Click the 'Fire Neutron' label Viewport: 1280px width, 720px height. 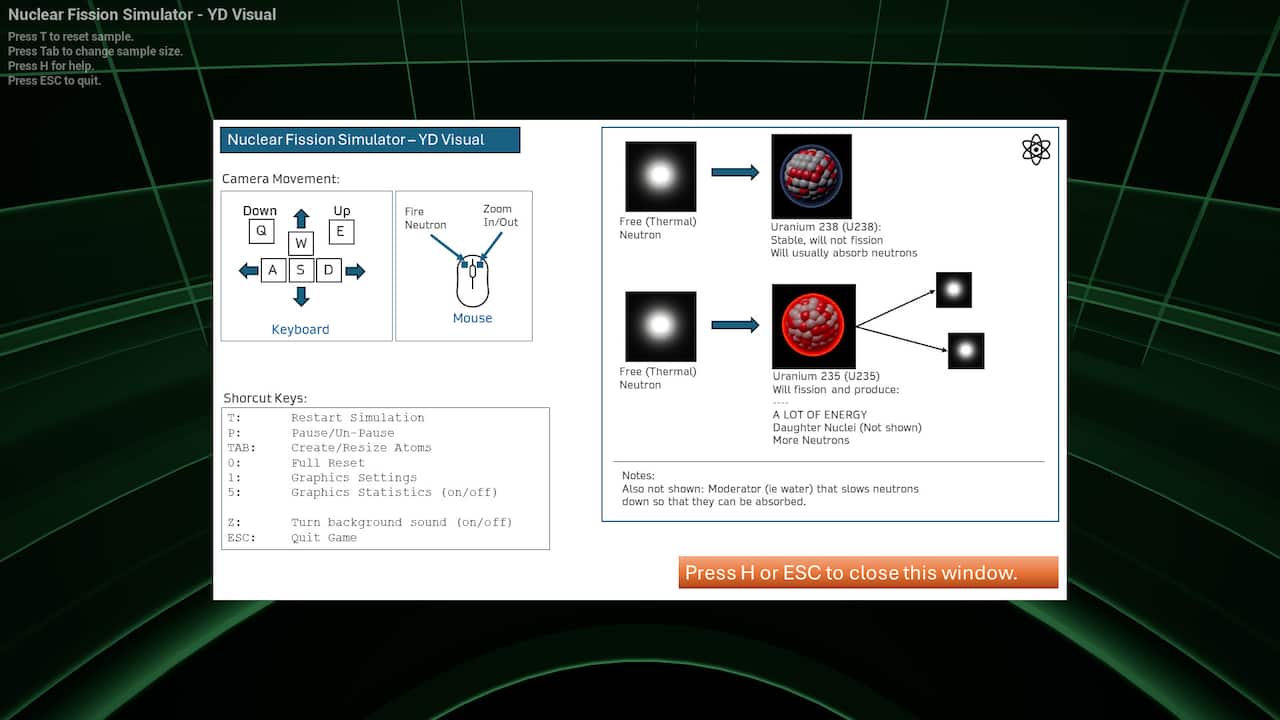[425, 218]
